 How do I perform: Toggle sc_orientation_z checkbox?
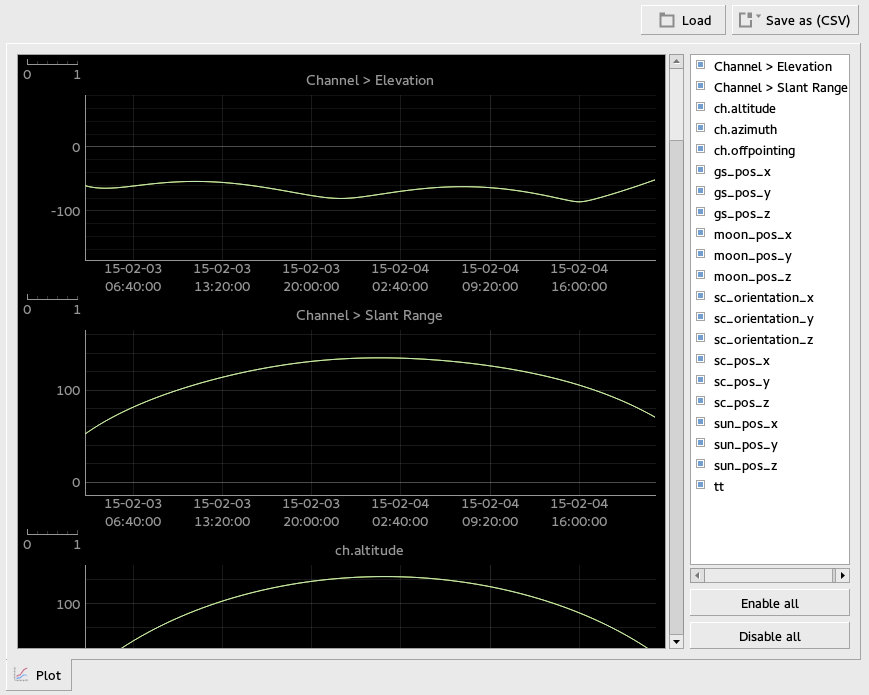701,339
